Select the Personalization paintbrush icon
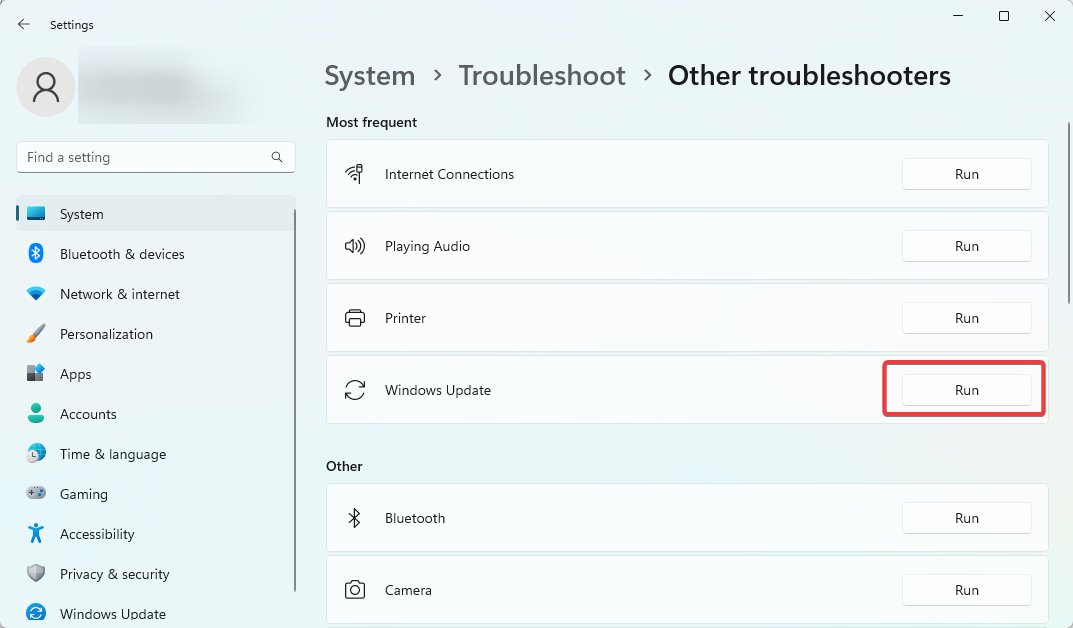Screen dimensions: 1073x628 pos(36,334)
